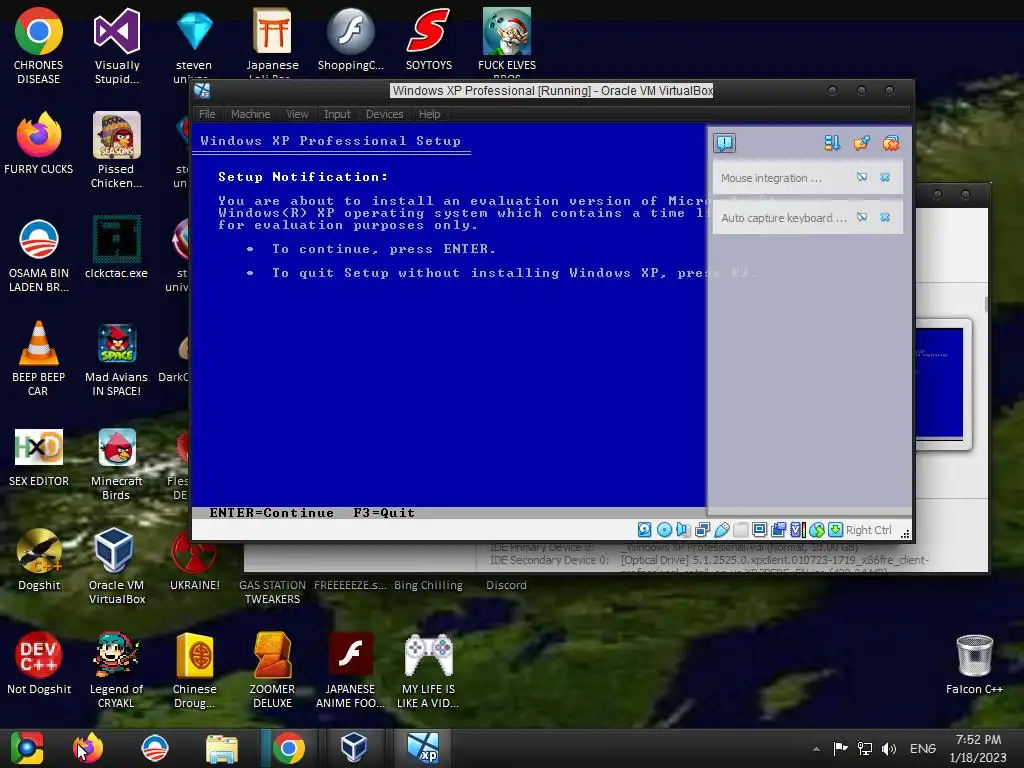The image size is (1024, 768).
Task: Open the CHRONES DISEASE Chrome desktop icon
Action: click(x=39, y=46)
